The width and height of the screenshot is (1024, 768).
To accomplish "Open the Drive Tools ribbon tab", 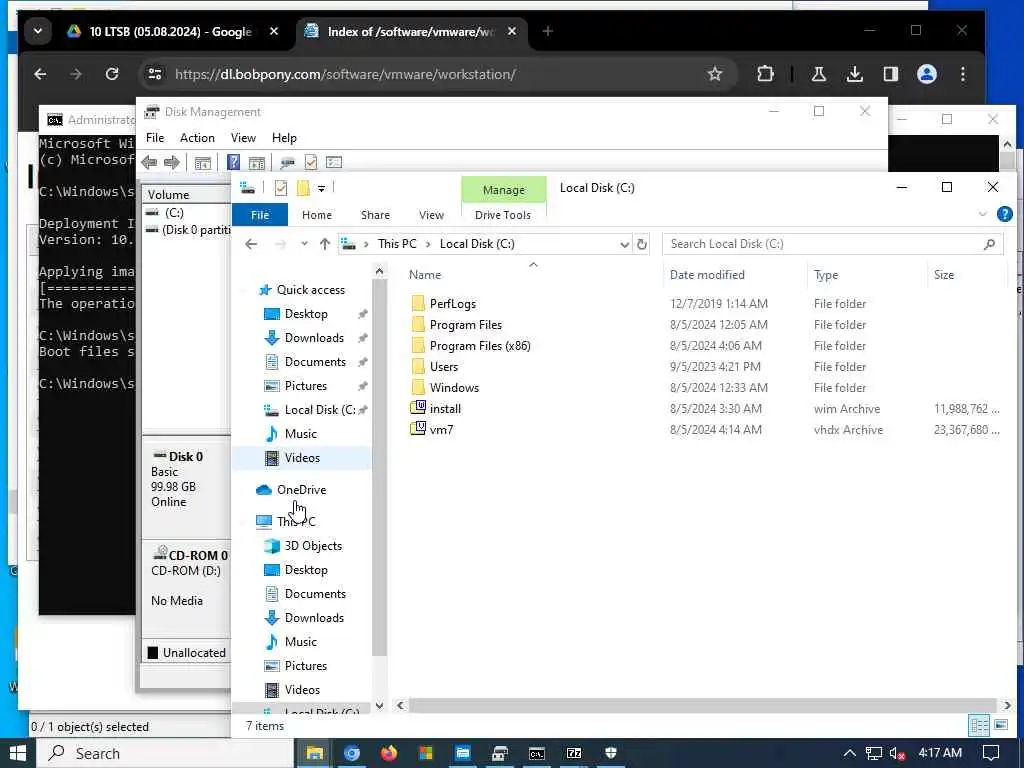I will point(503,215).
